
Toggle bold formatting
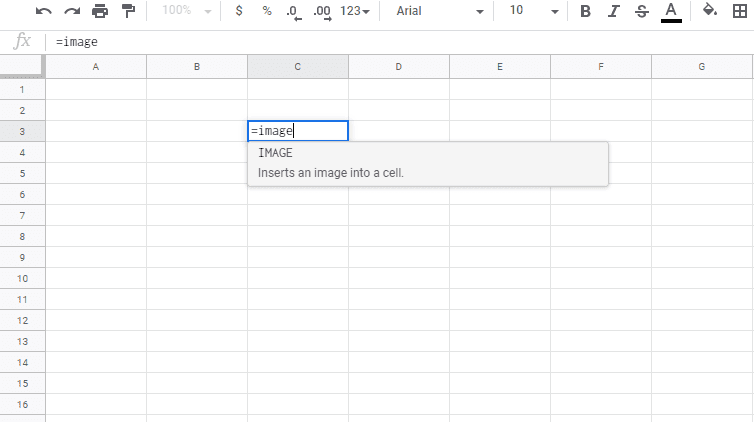point(585,11)
